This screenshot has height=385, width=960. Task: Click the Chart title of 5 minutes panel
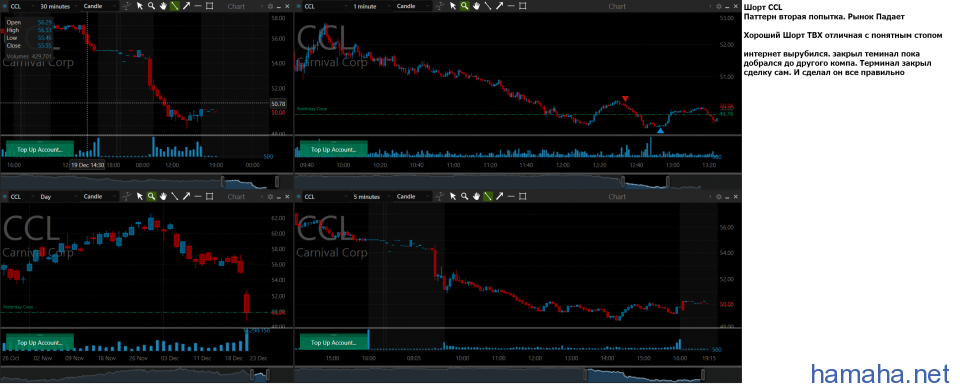pyautogui.click(x=617, y=196)
